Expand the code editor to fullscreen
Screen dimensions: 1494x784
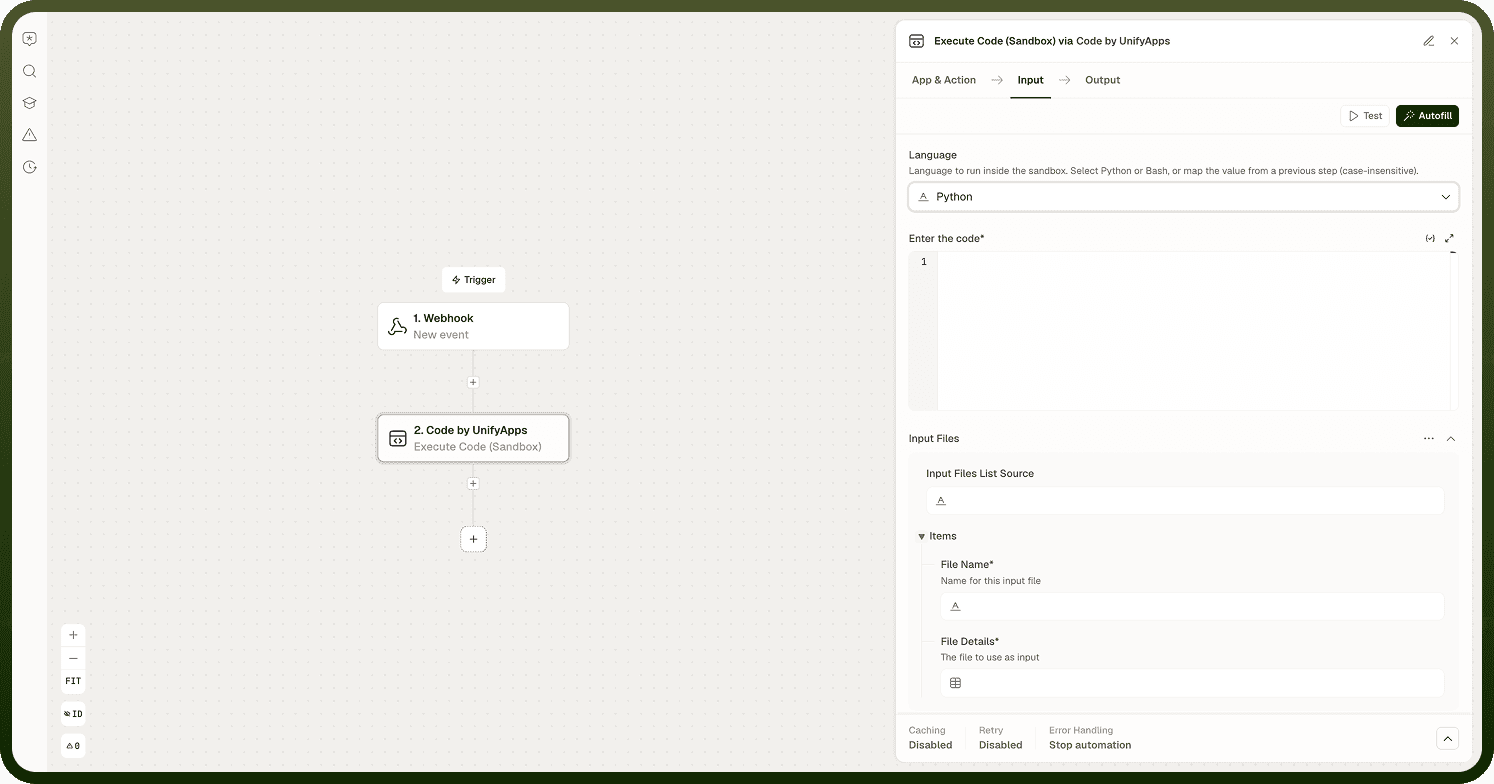(x=1449, y=238)
